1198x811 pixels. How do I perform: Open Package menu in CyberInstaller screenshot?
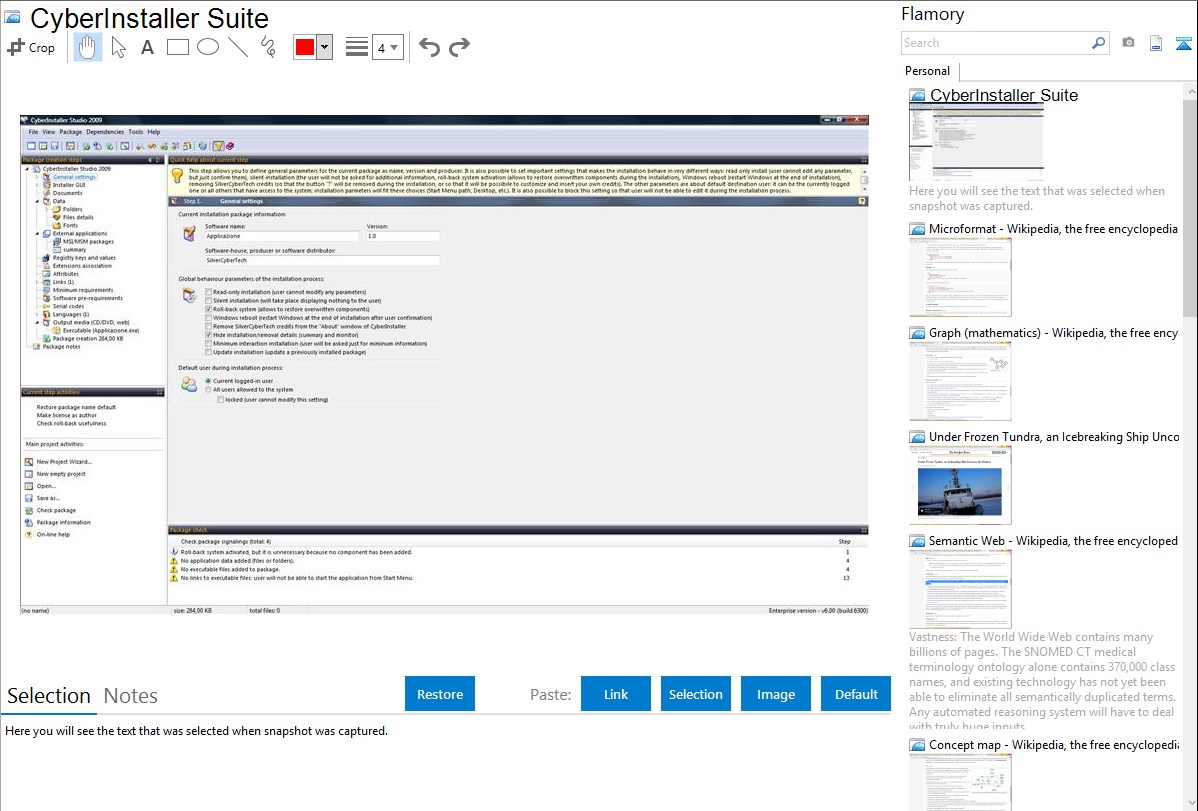coord(70,131)
